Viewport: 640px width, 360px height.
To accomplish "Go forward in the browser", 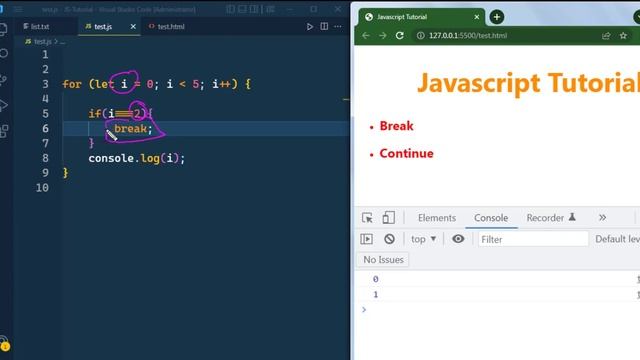I will pyautogui.click(x=382, y=36).
